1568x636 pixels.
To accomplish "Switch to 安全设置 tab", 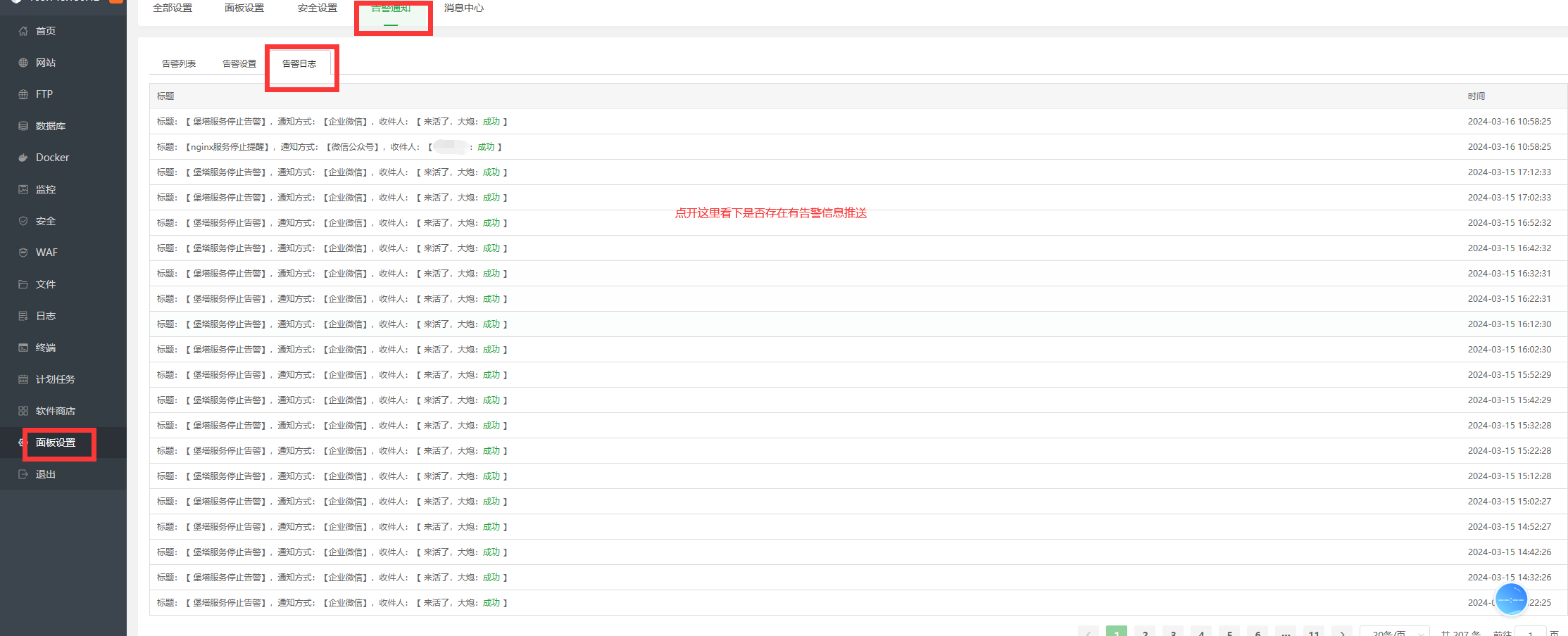I will [x=318, y=8].
